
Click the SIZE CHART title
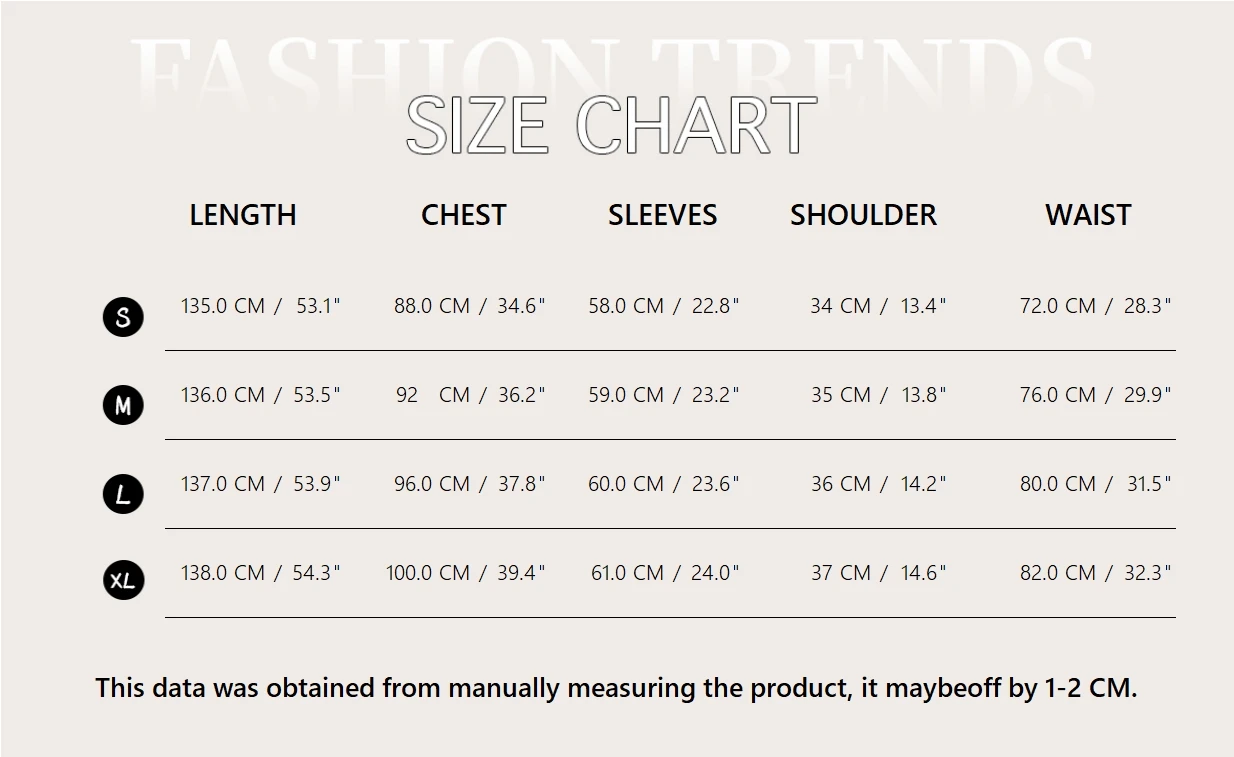point(611,126)
